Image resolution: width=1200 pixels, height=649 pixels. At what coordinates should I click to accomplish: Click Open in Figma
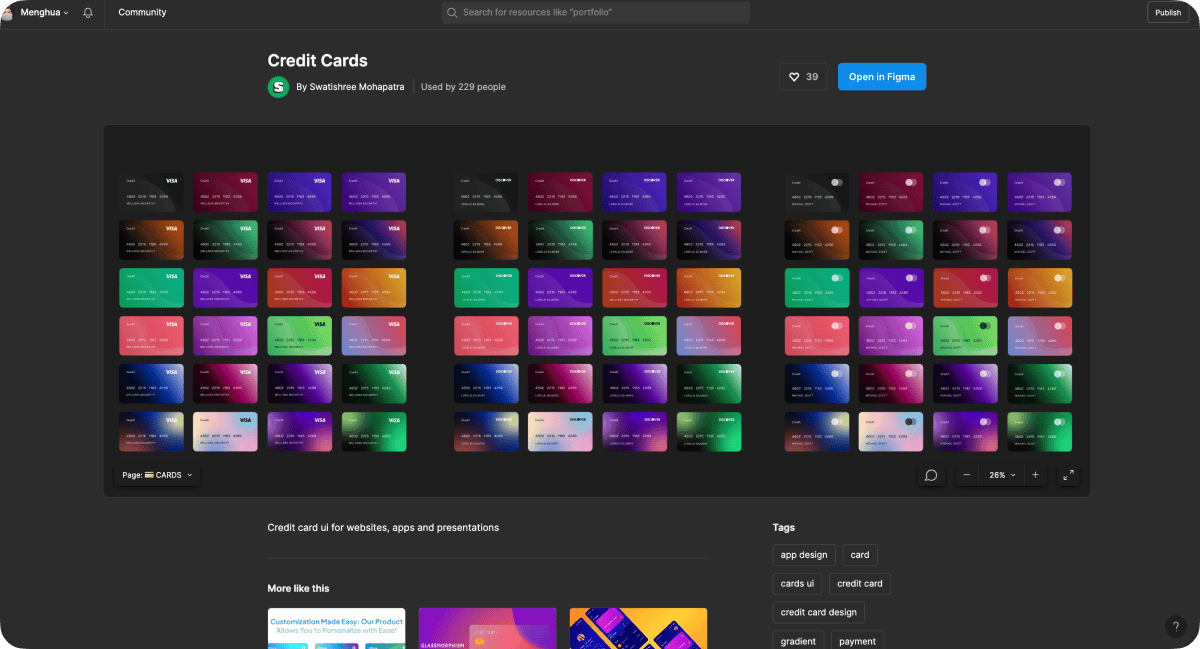coord(882,77)
